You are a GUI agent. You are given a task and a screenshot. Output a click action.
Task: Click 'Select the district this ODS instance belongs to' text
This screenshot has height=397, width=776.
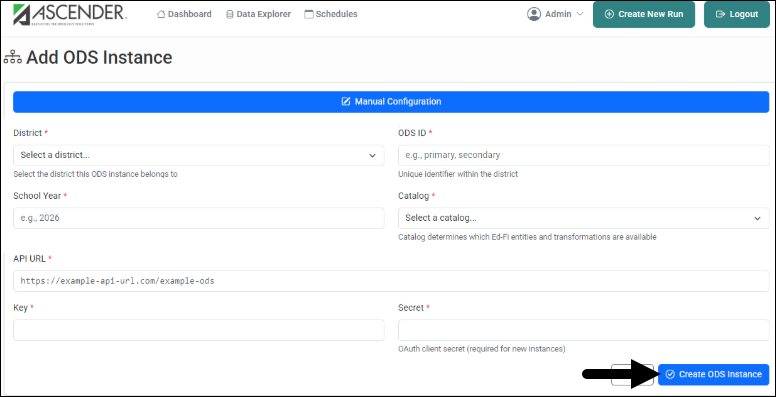coord(96,174)
